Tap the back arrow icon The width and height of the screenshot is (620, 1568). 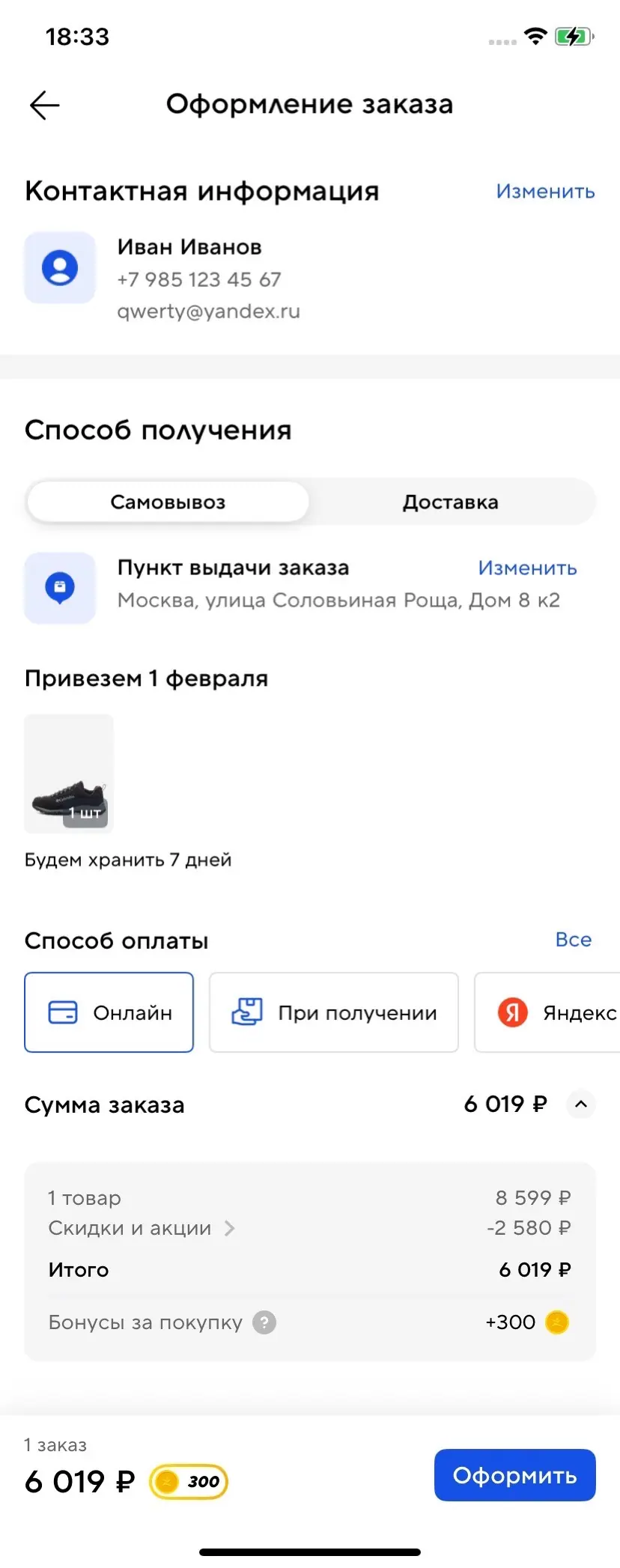tap(44, 105)
